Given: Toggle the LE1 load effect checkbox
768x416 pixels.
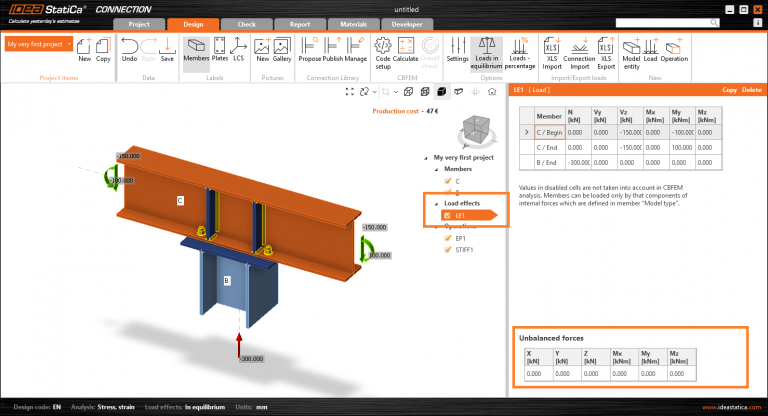Looking at the screenshot, I should 447,215.
